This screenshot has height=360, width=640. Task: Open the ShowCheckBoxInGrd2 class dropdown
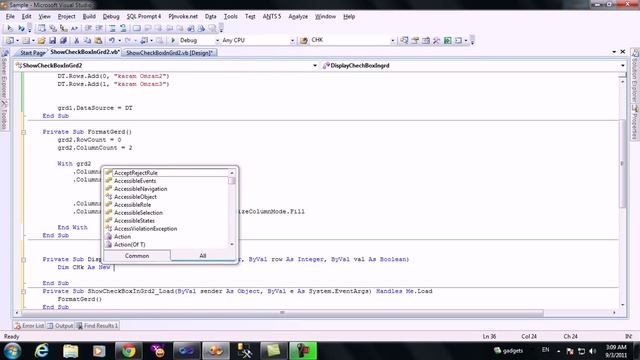click(x=315, y=65)
